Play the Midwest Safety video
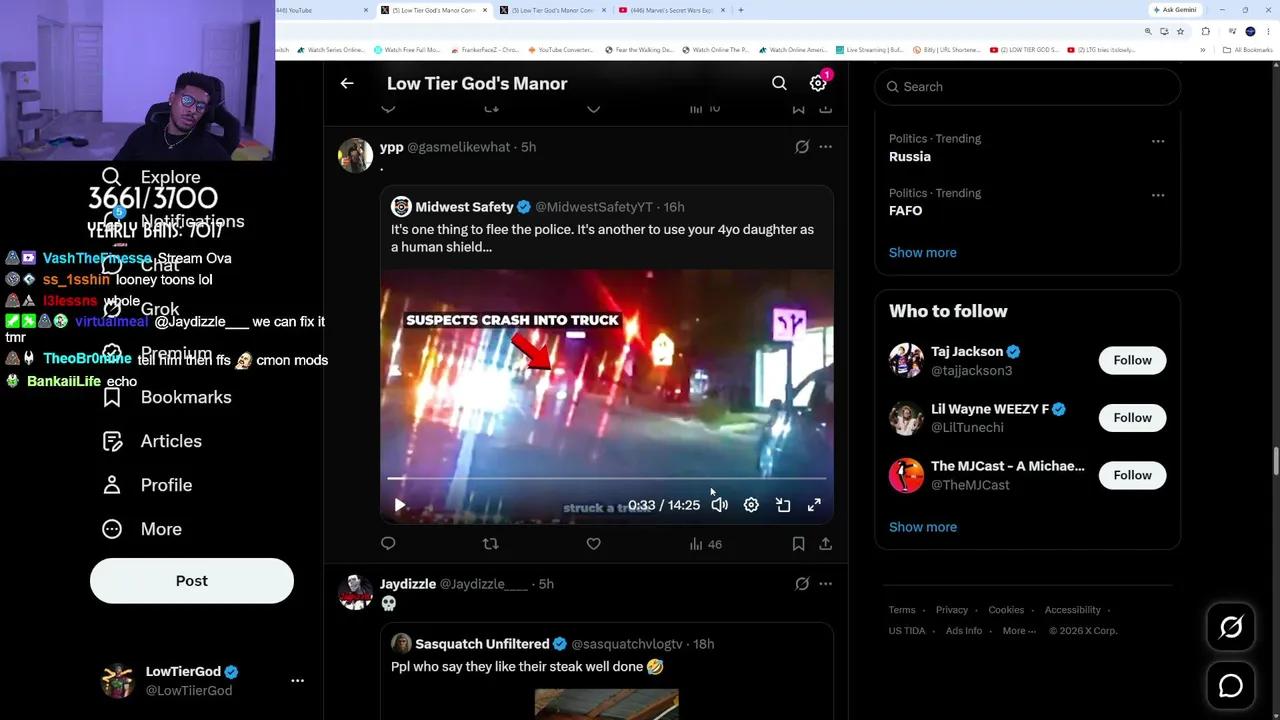 tap(400, 506)
